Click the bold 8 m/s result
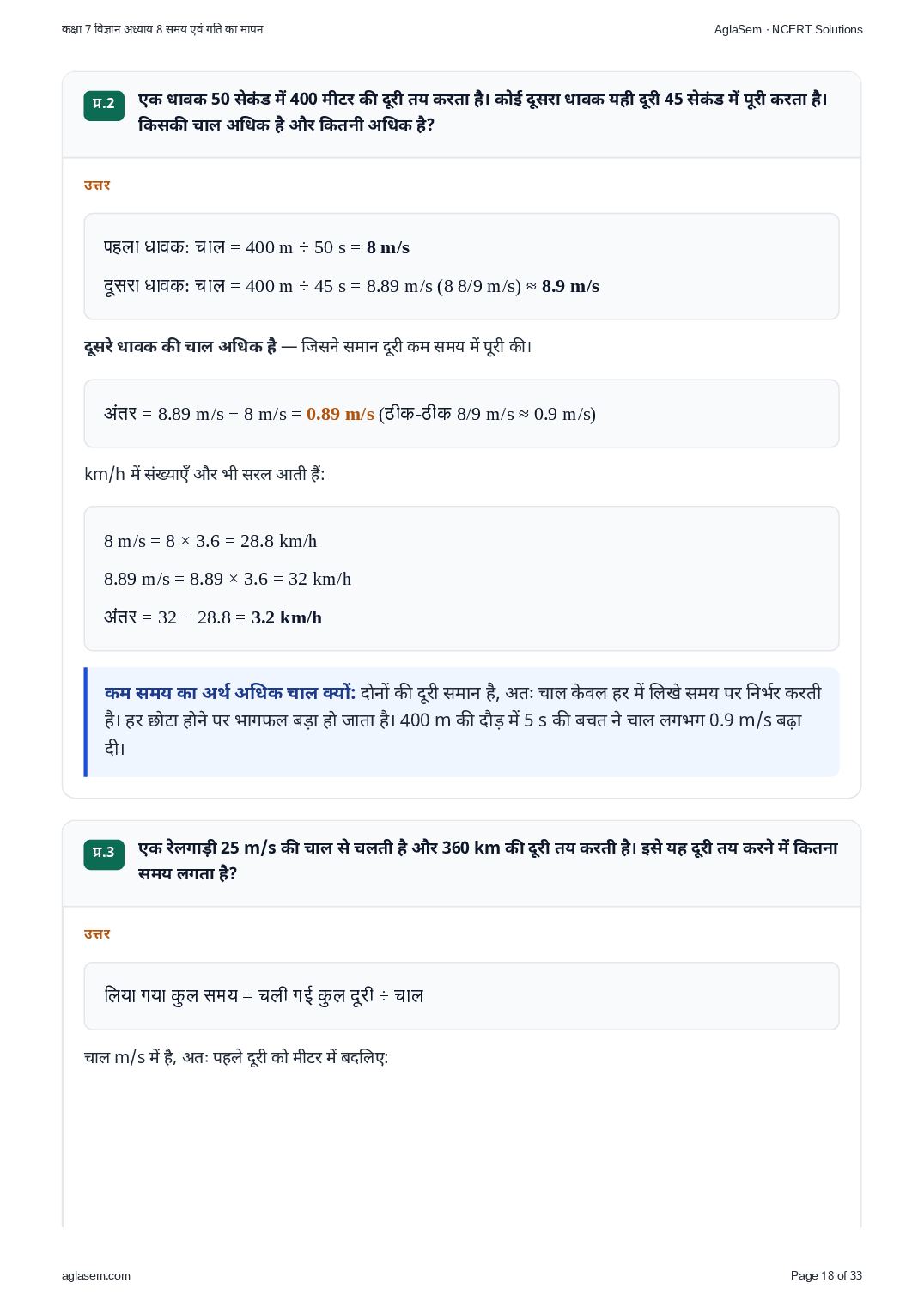 [x=388, y=247]
